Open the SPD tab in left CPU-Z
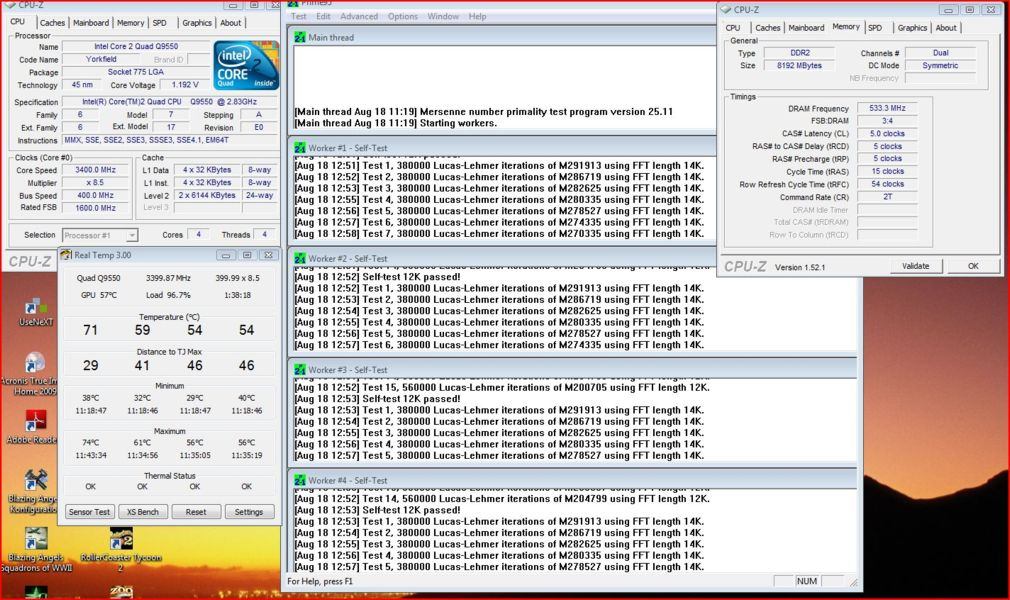1010x600 pixels. (160, 23)
